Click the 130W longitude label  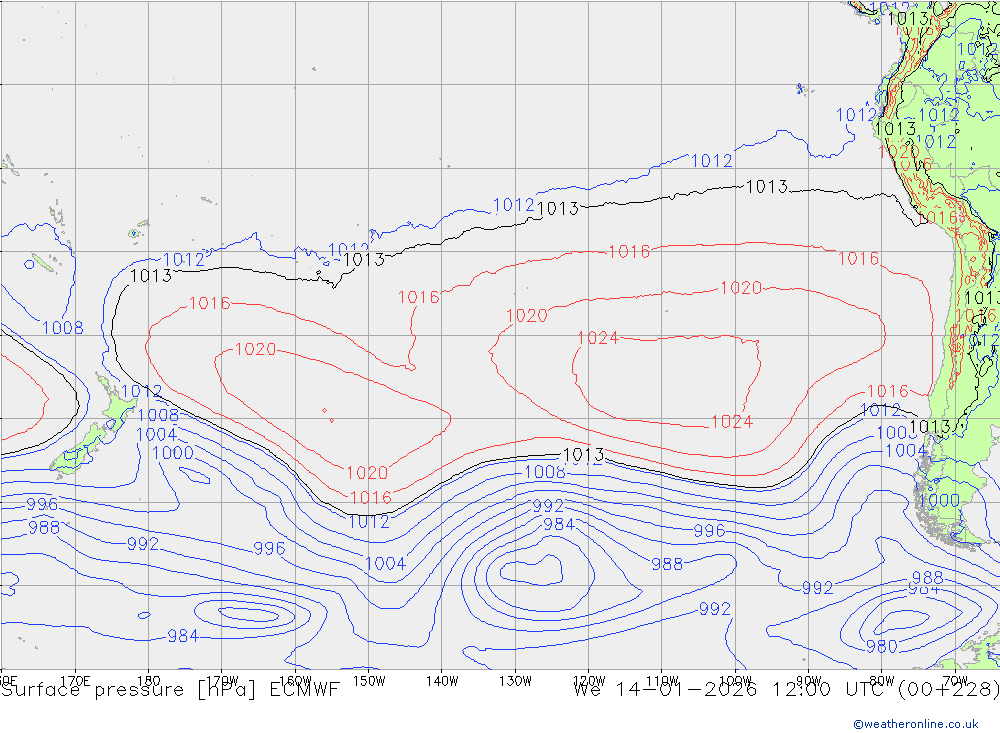click(515, 681)
